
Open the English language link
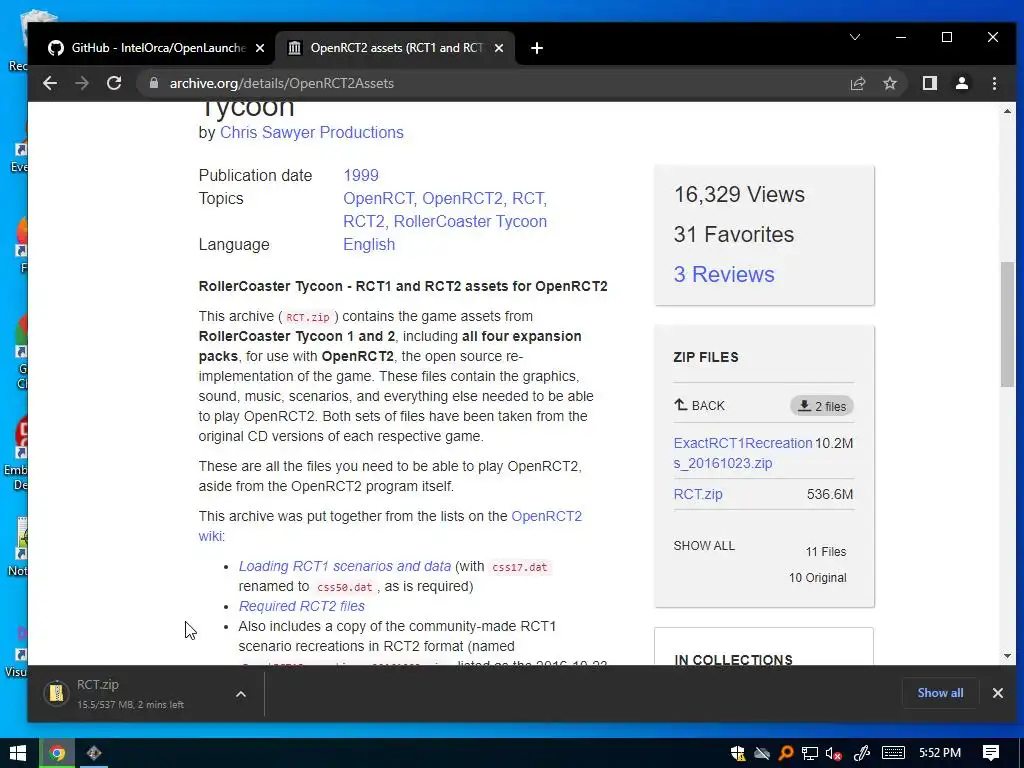(x=369, y=244)
